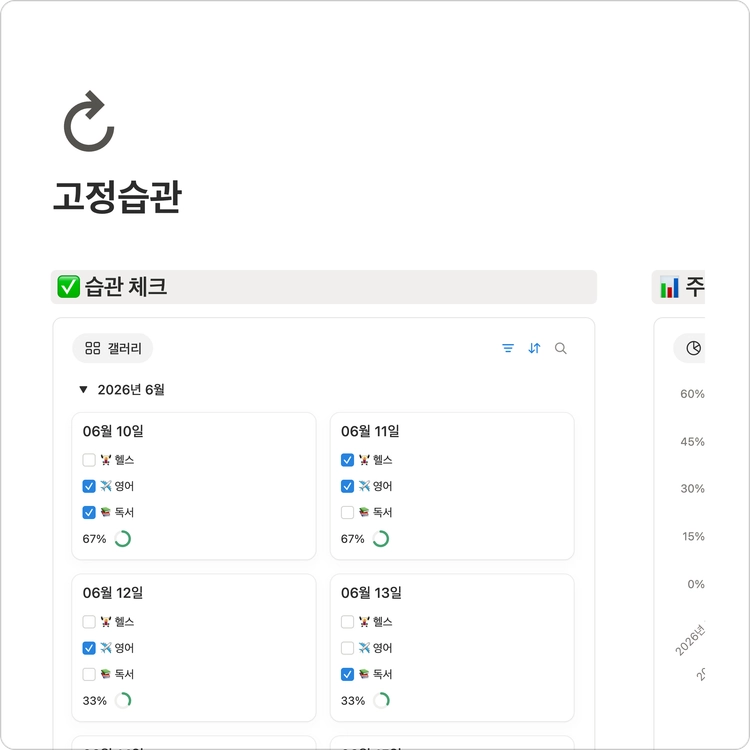Click the pie chart view icon
This screenshot has width=750, height=750.
[x=694, y=348]
